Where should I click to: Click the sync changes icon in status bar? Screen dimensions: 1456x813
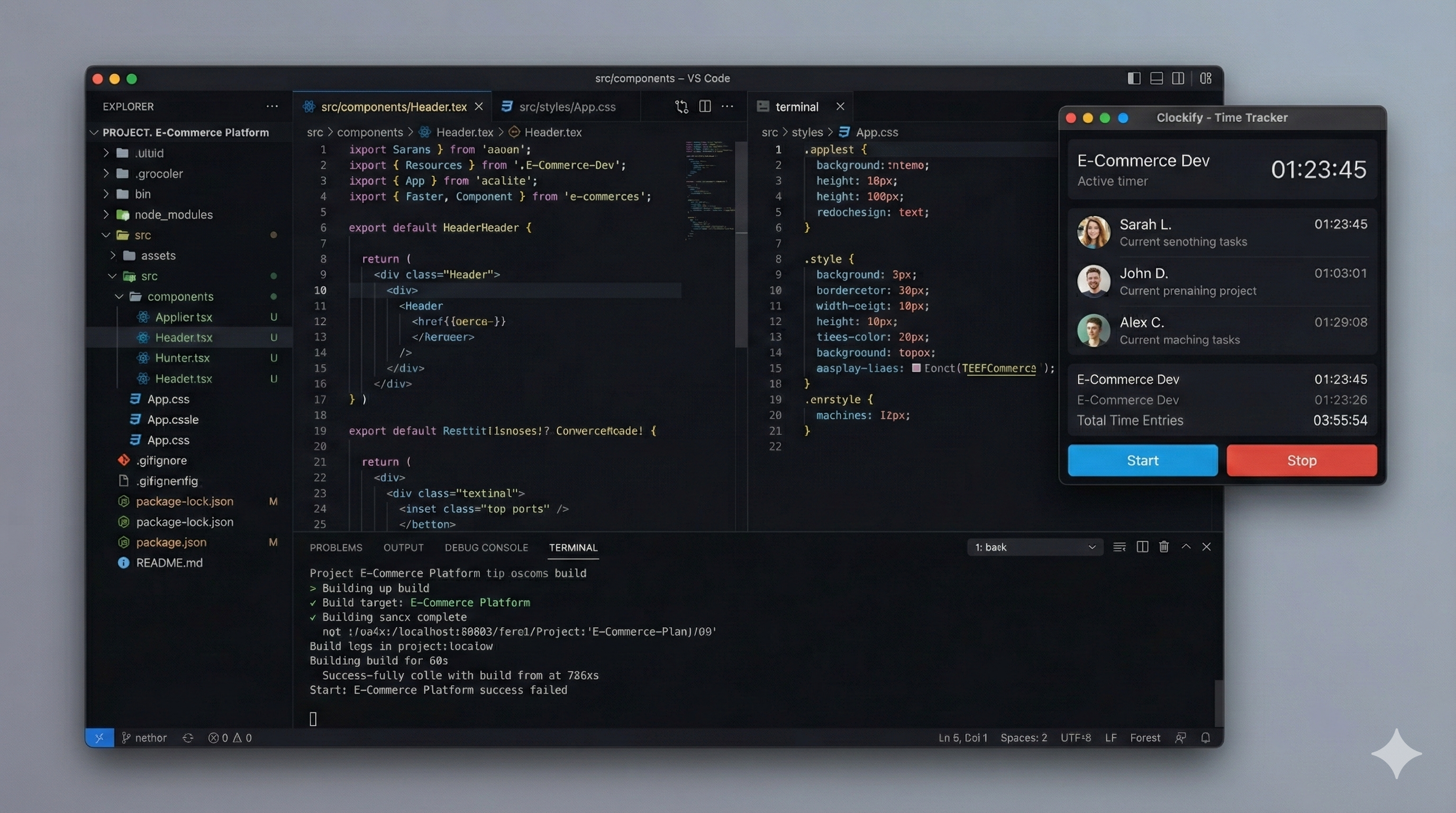(x=188, y=738)
